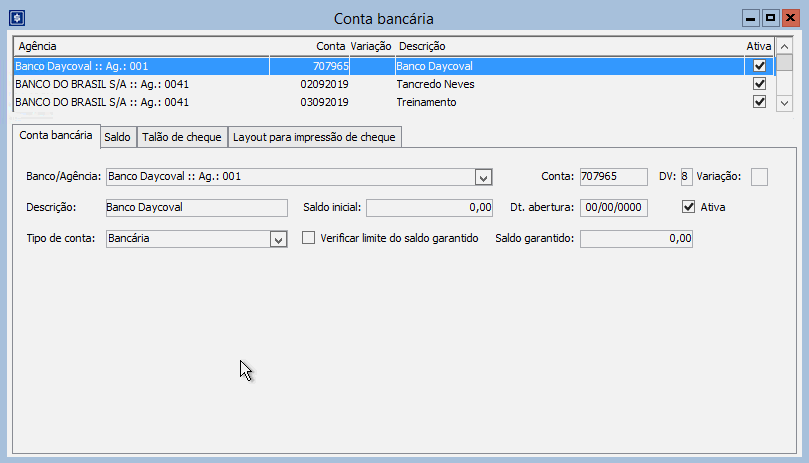Open Layout para impressão de cheque tab

tap(315, 136)
